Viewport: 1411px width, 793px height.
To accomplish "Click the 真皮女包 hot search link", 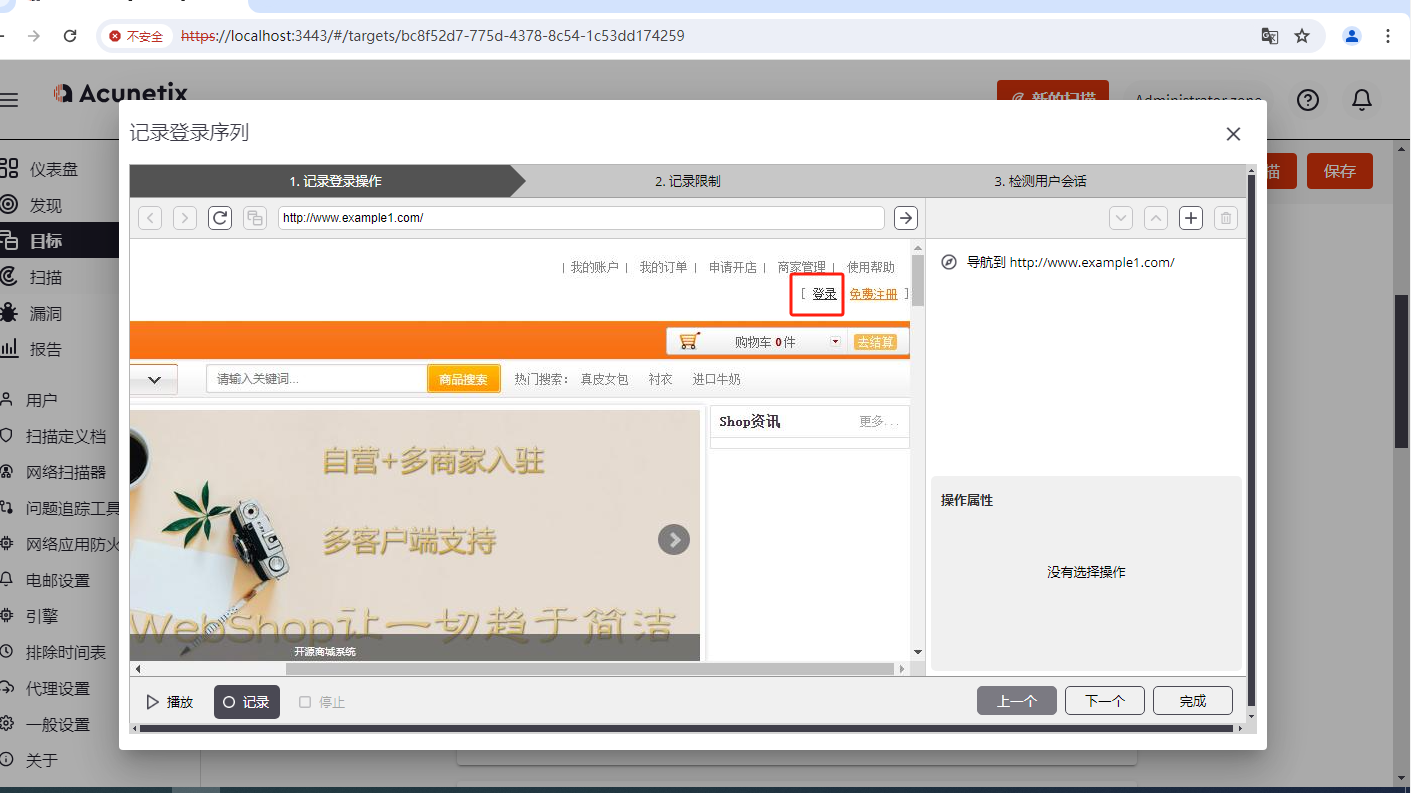I will point(604,379).
